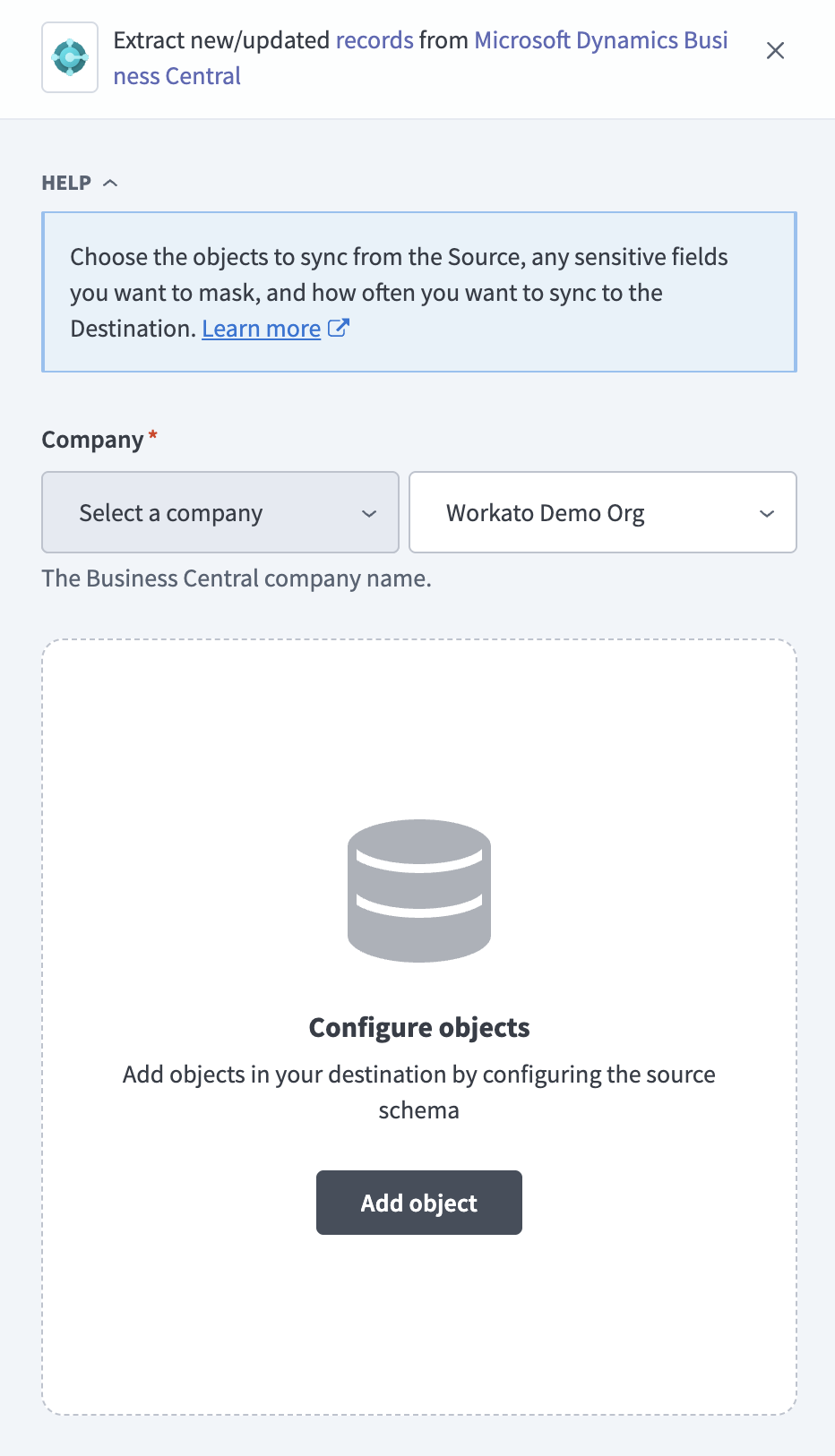The image size is (835, 1456).
Task: Click the Company field label
Action: (x=93, y=440)
